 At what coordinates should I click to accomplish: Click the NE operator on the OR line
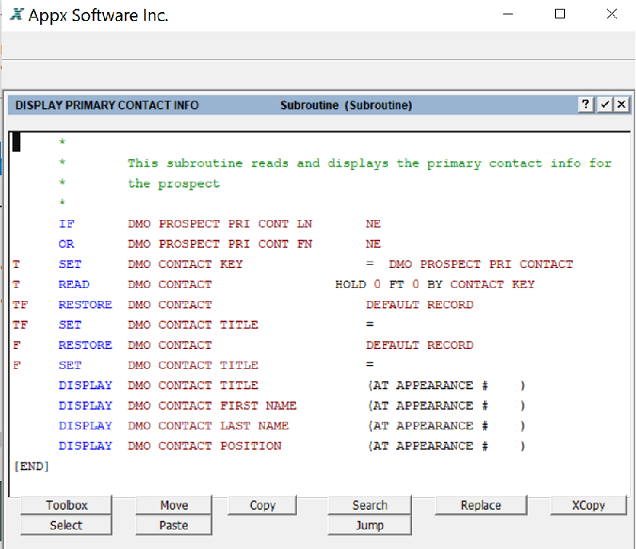pyautogui.click(x=373, y=244)
